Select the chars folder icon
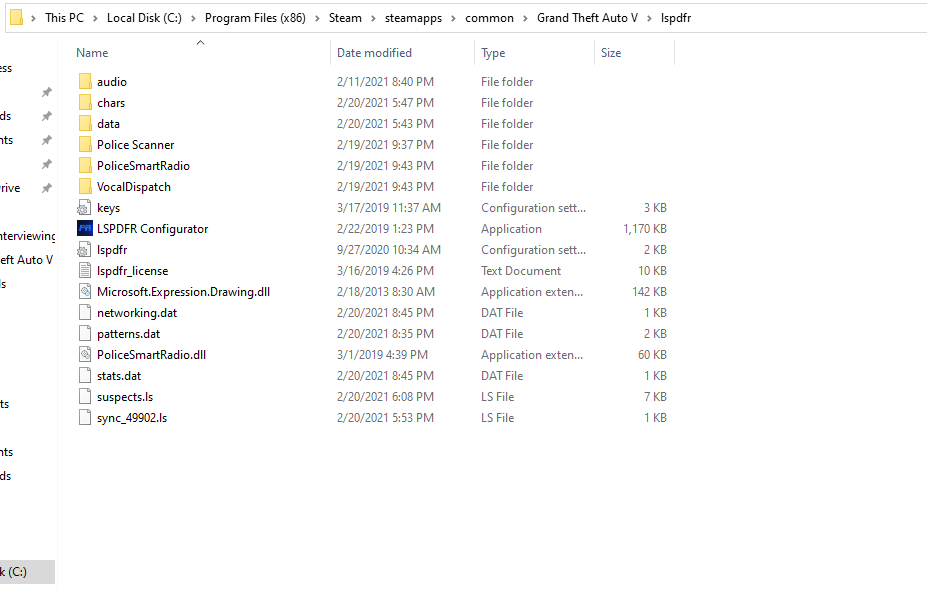The height and width of the screenshot is (591, 927). pyautogui.click(x=85, y=103)
